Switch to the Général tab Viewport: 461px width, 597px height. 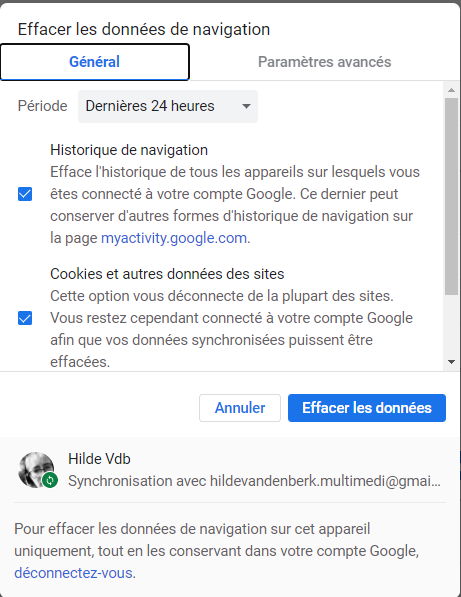point(95,62)
